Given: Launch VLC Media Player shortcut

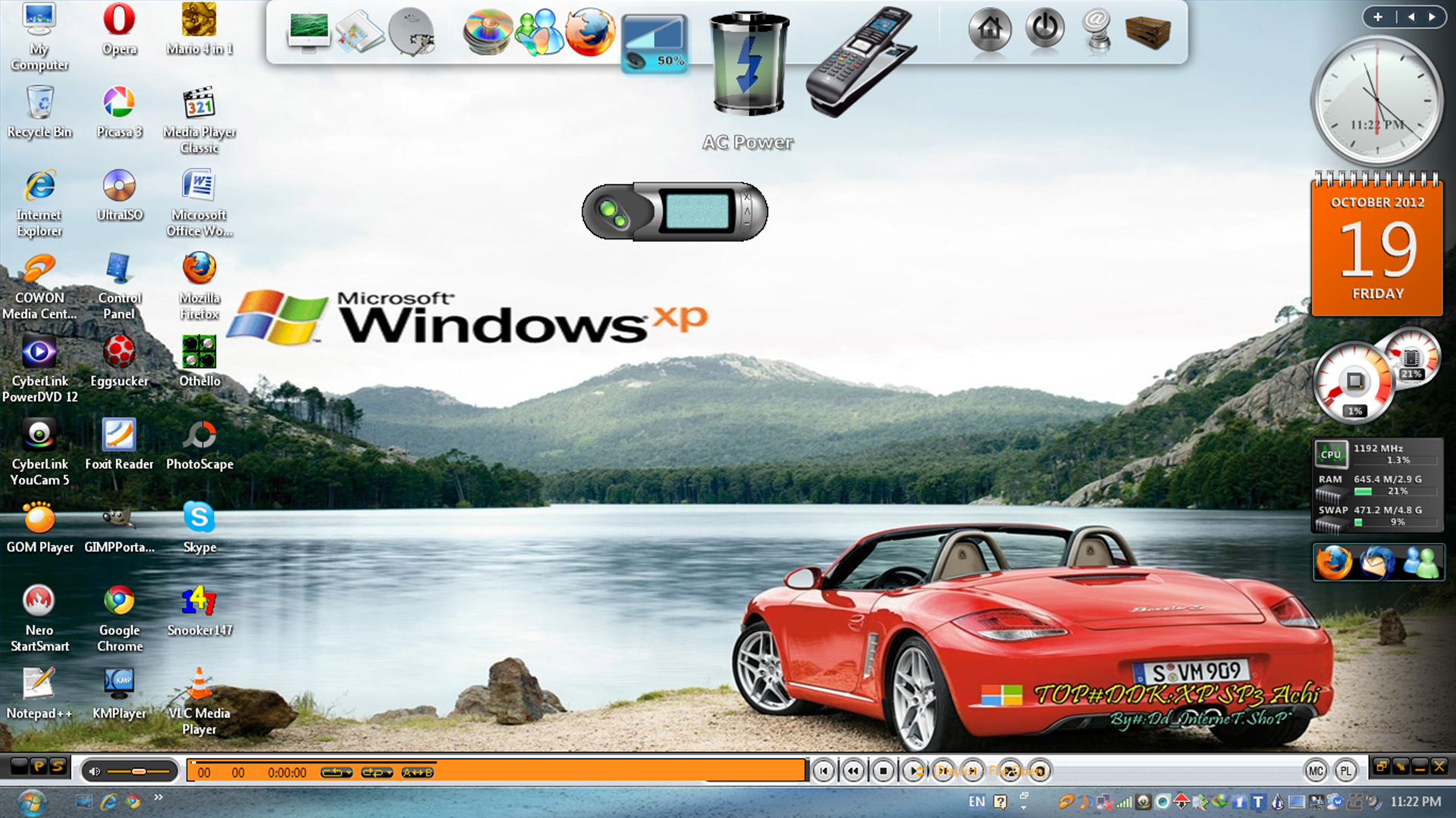Looking at the screenshot, I should (x=199, y=701).
